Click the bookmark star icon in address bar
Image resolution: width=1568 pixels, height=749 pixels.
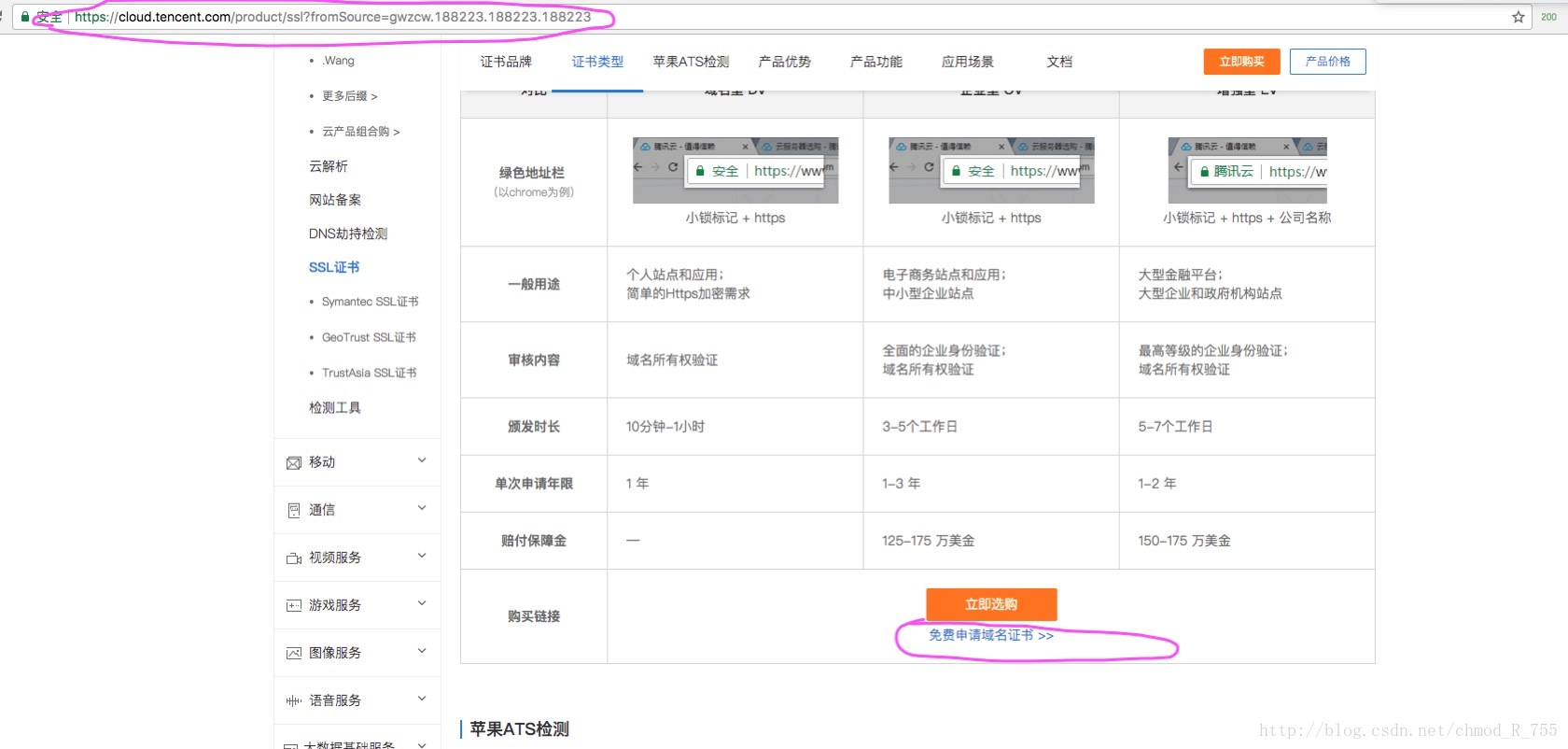[1519, 17]
